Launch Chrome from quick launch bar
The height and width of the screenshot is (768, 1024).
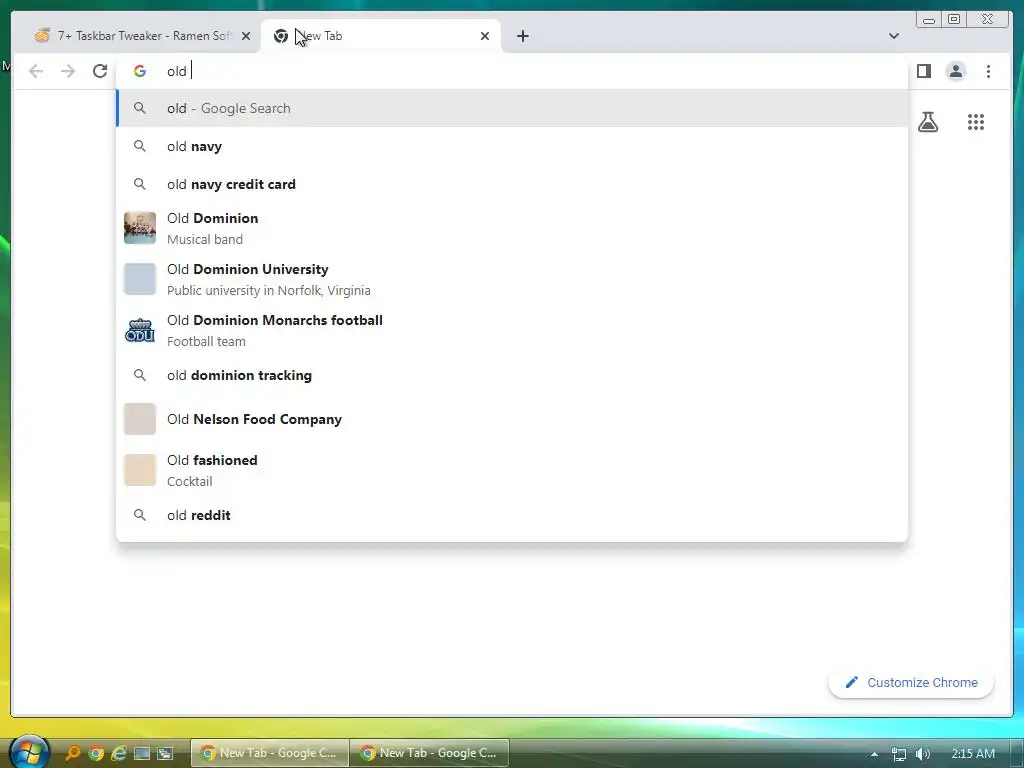96,754
